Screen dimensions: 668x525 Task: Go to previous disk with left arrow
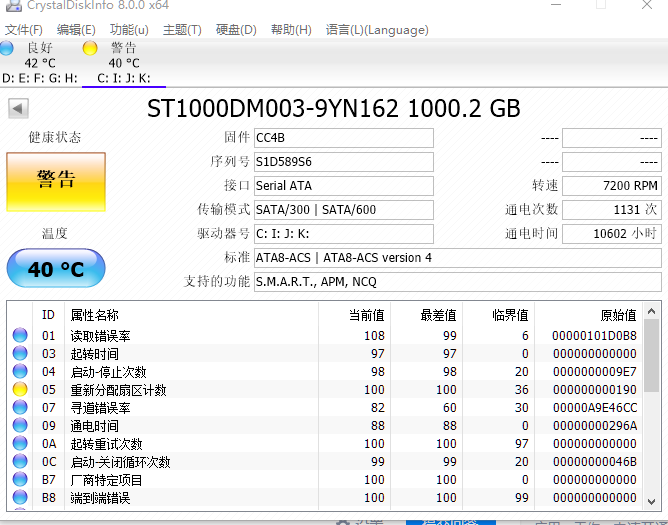18,109
